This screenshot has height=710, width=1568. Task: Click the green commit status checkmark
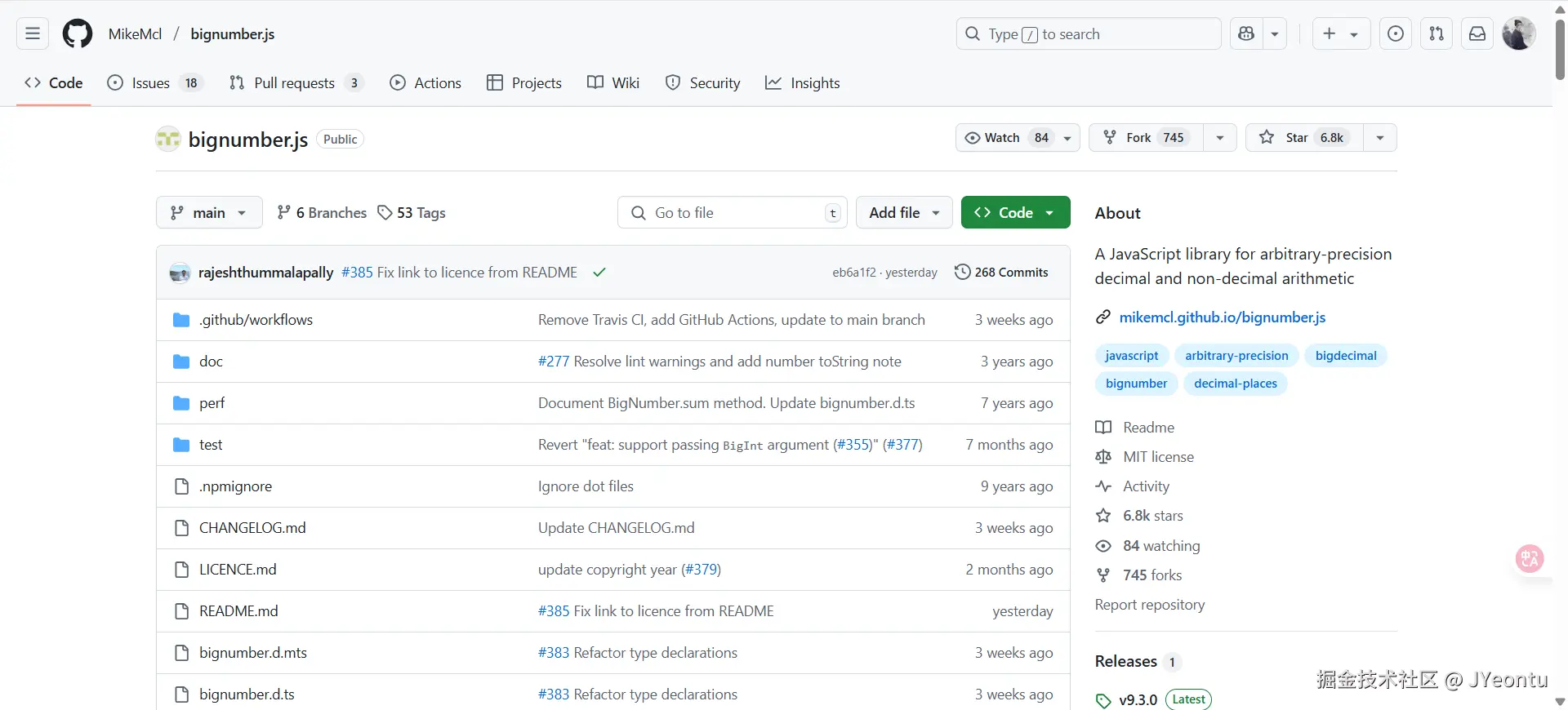(x=599, y=273)
